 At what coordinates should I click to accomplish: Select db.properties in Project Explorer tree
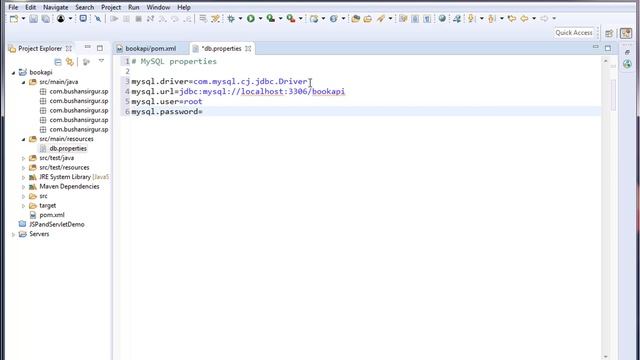[x=68, y=149]
